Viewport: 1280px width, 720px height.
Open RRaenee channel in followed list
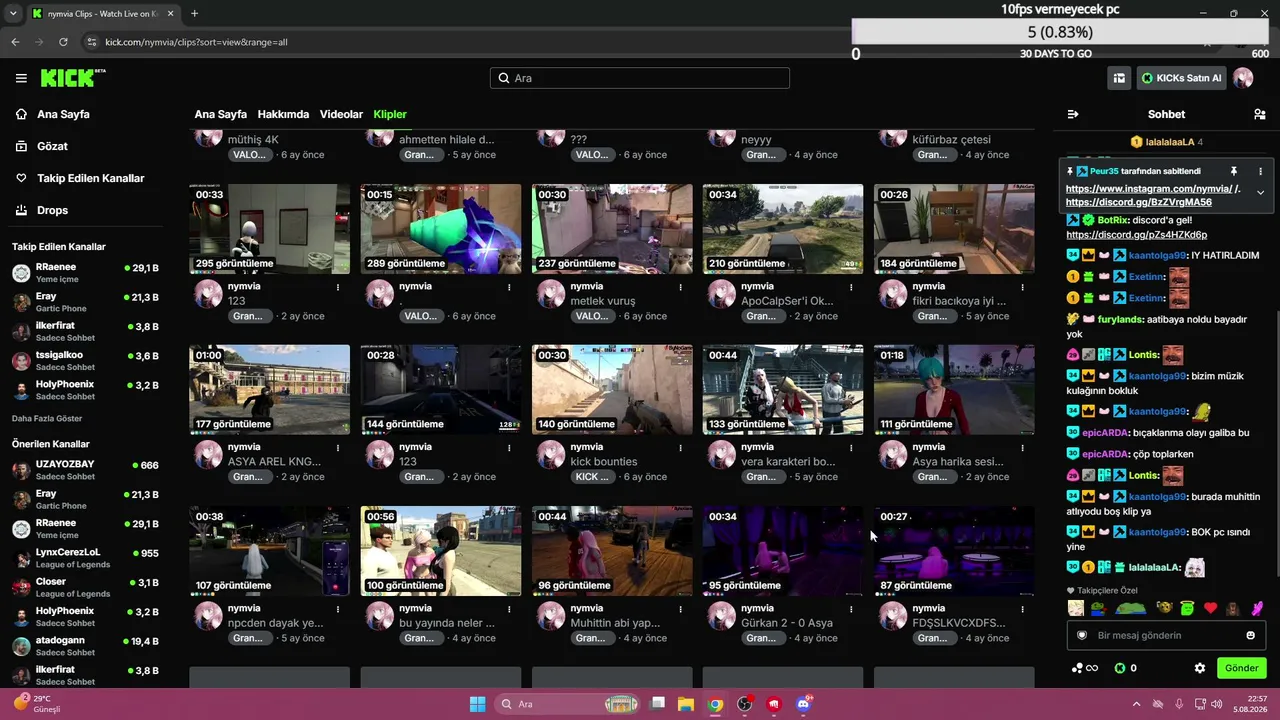coord(85,272)
